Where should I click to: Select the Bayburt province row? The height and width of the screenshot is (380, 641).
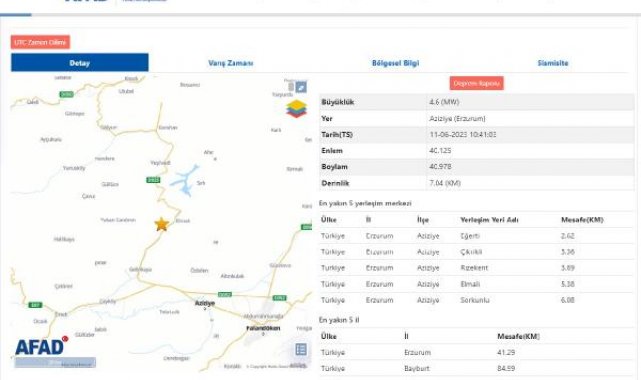[477, 369]
